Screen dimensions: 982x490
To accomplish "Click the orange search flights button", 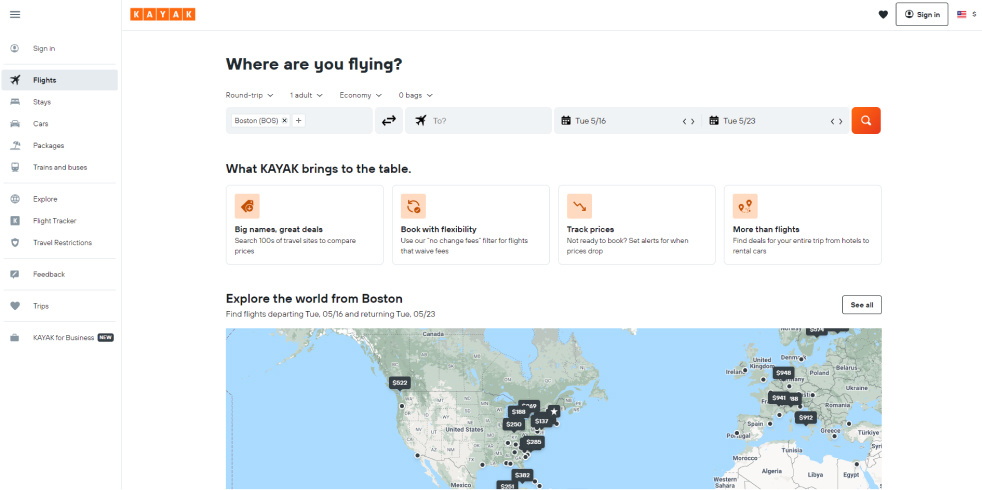I will pyautogui.click(x=866, y=121).
